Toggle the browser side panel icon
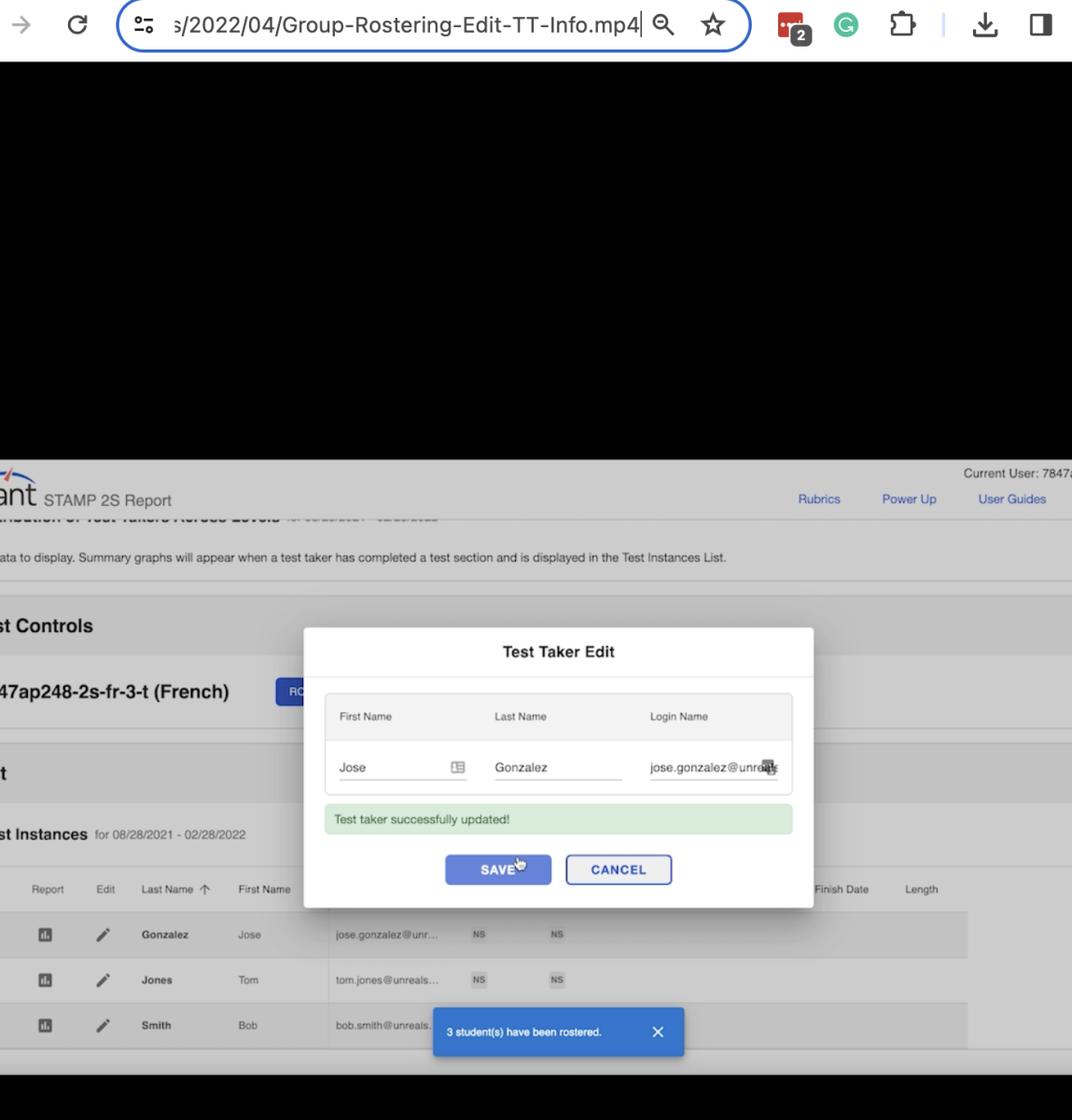1072x1120 pixels. click(1040, 25)
